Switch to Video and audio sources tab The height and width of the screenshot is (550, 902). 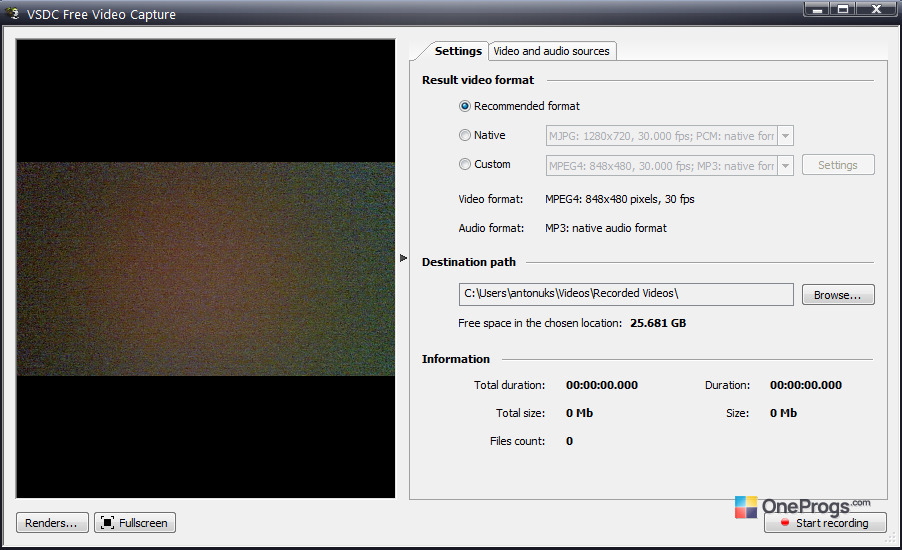point(551,51)
